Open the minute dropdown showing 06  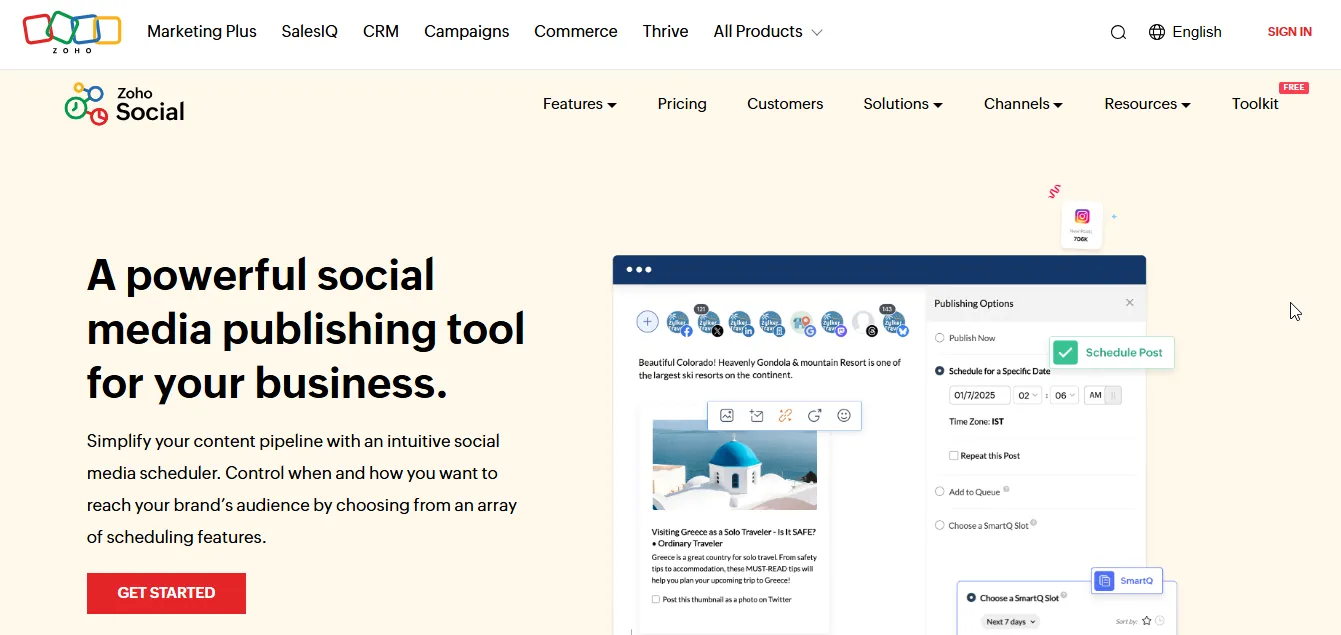pyautogui.click(x=1064, y=395)
